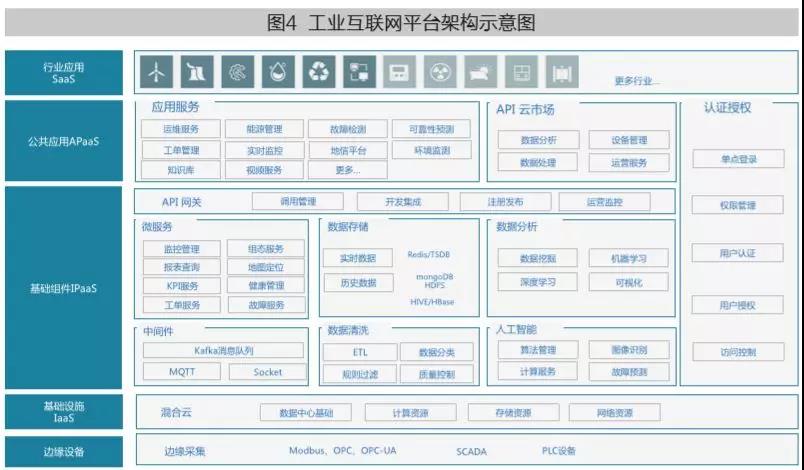This screenshot has height=470, width=804.
Task: Click 运营服务 in API 云市场
Action: point(629,162)
